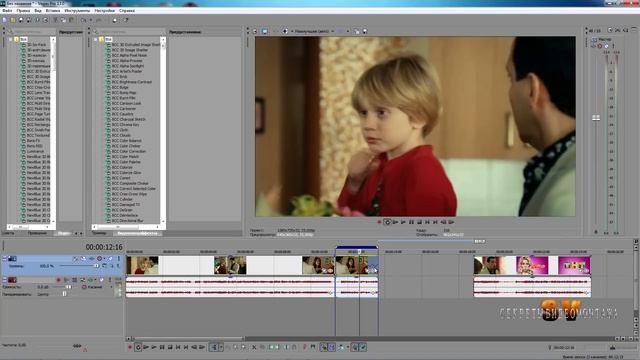Image resolution: width=640 pixels, height=360 pixels.
Task: Select BCC Damaged TV effect
Action: (126, 204)
